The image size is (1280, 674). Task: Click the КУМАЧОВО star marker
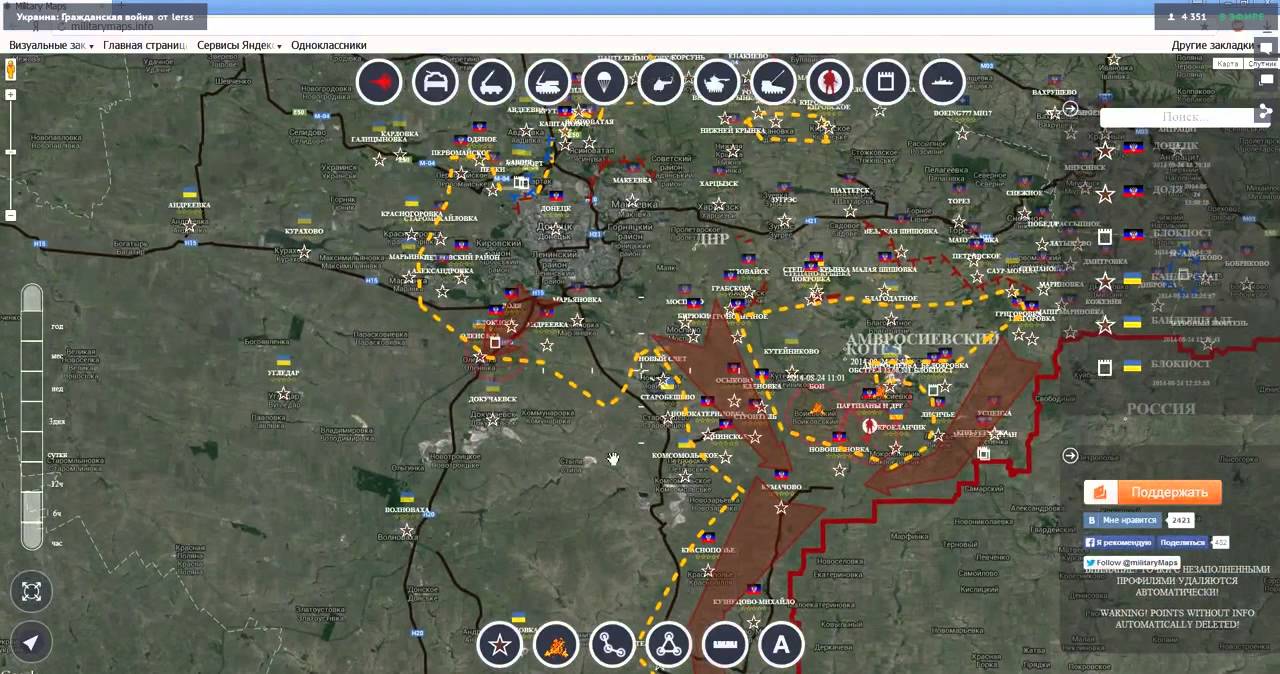[x=781, y=508]
